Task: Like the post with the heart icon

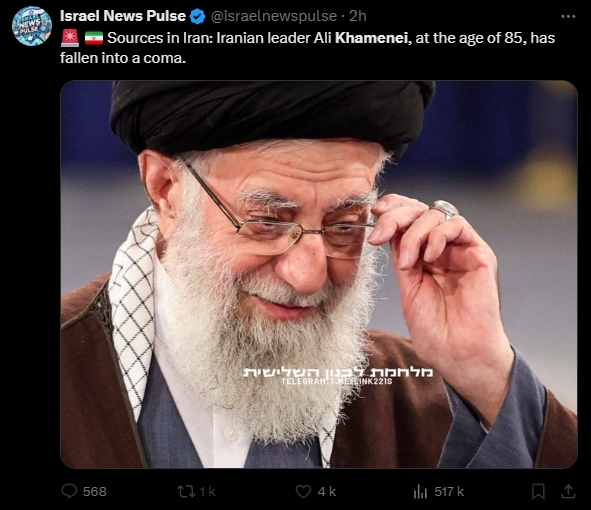Action: point(303,491)
